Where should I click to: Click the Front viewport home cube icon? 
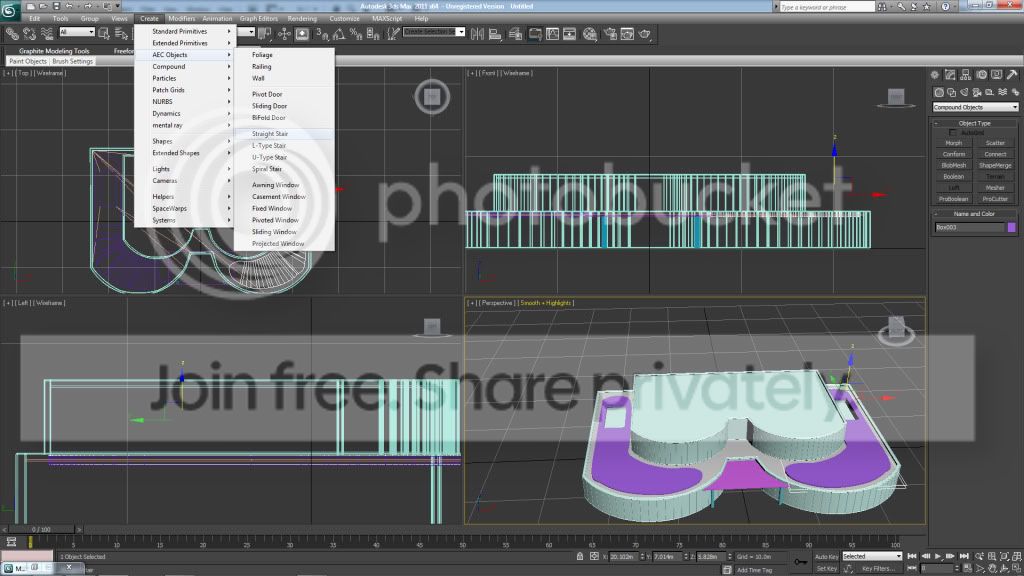[896, 97]
